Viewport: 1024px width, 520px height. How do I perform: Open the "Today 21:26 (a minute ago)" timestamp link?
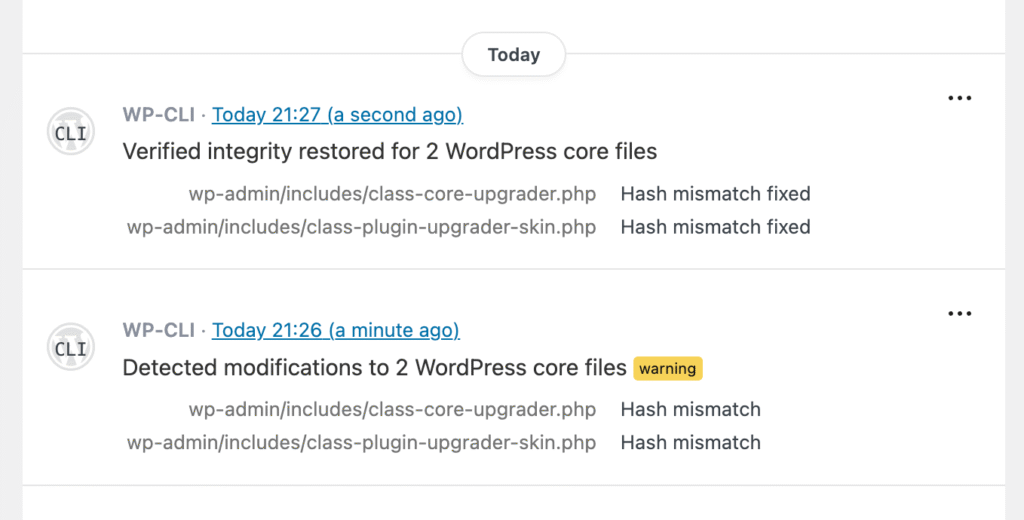335,331
